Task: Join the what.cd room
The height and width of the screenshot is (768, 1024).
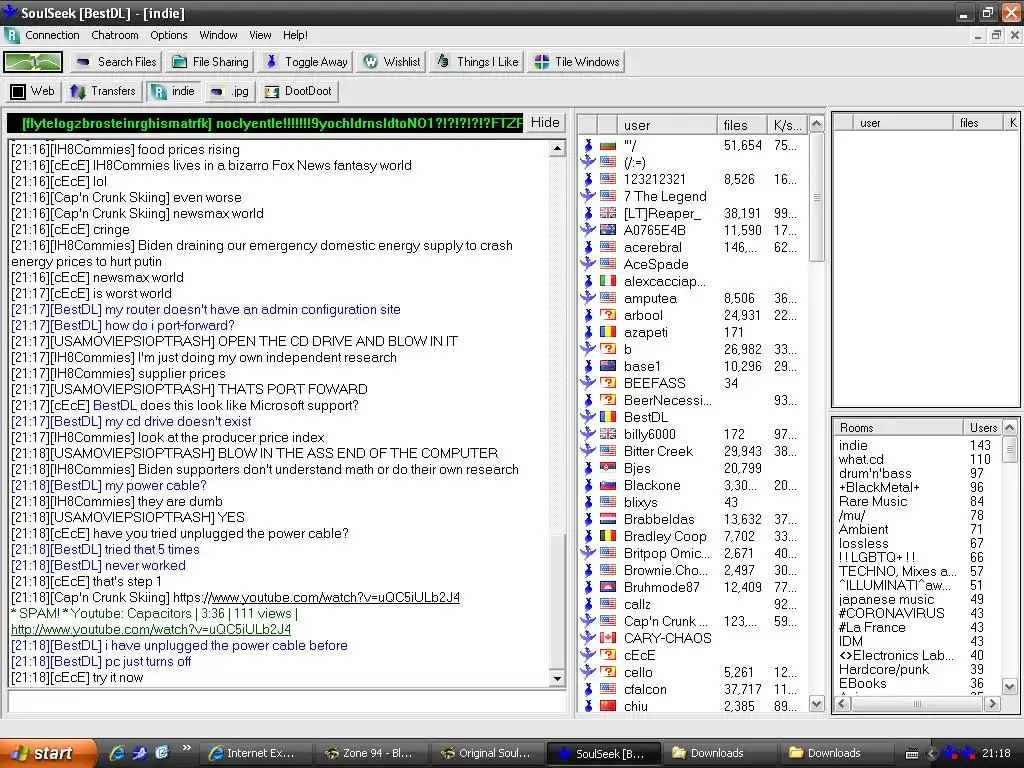Action: (861, 459)
